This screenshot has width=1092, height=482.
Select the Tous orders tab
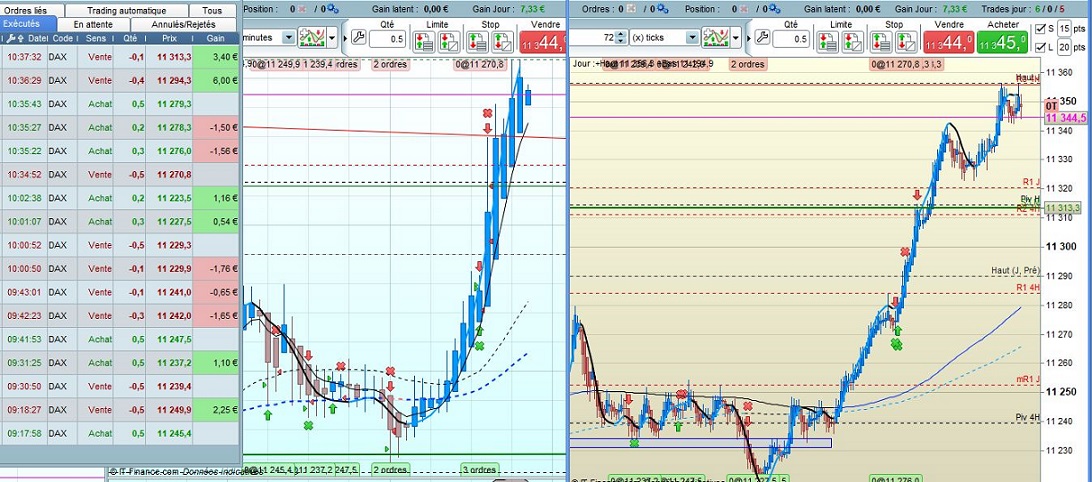click(x=212, y=10)
